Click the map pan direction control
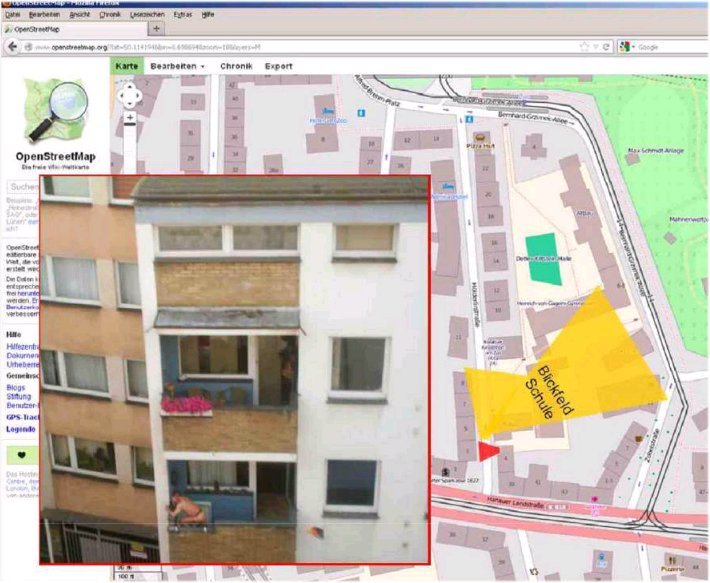710x583 pixels. pyautogui.click(x=130, y=96)
